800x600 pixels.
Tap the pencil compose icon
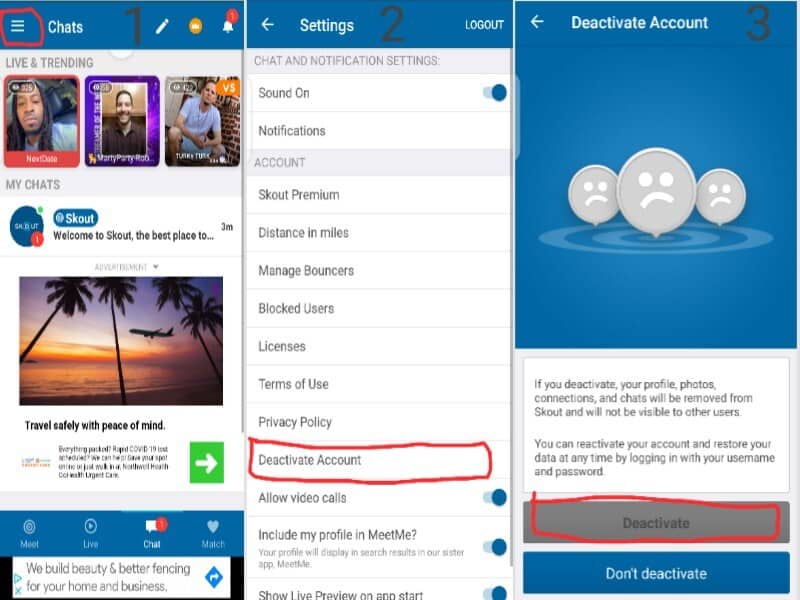pos(162,26)
